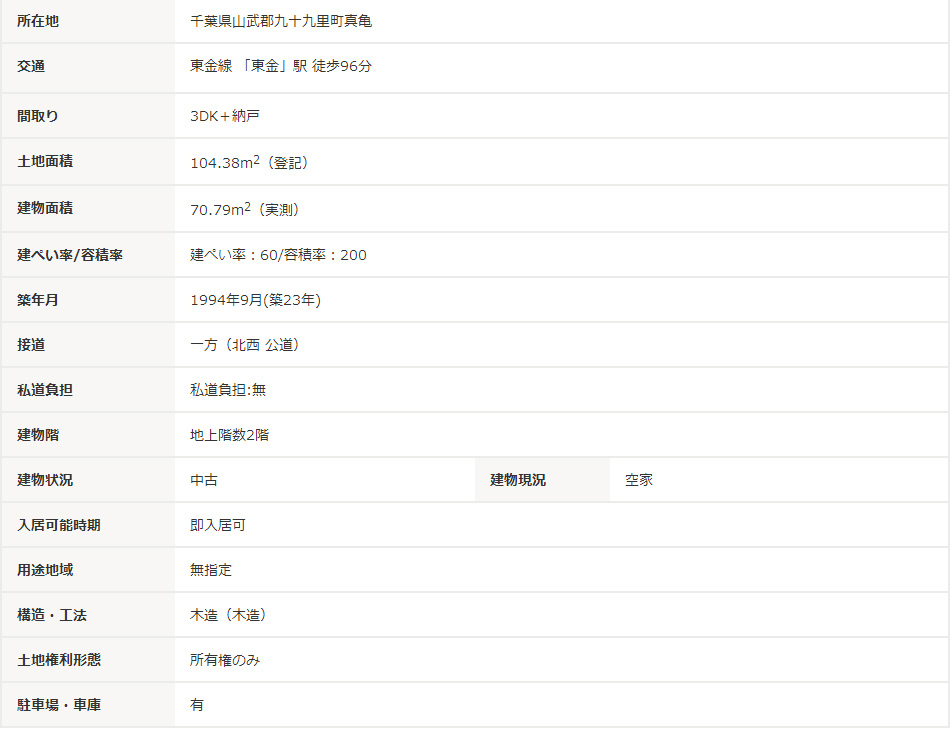Click the 所有権のみ land rights value
Image resolution: width=950 pixels, height=740 pixels.
tap(225, 660)
